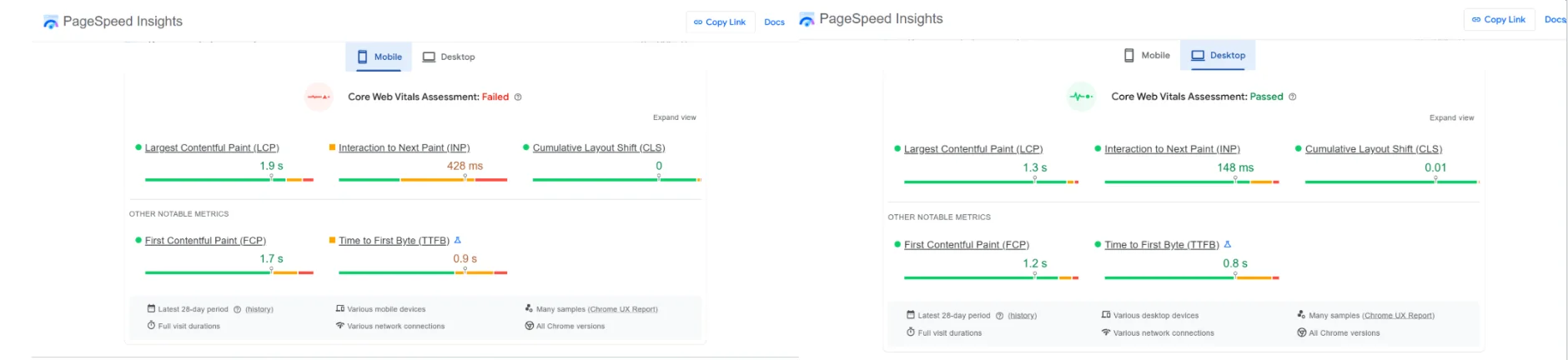This screenshot has height=360, width=1568.
Task: Open history link in mobile report
Action: [x=259, y=309]
